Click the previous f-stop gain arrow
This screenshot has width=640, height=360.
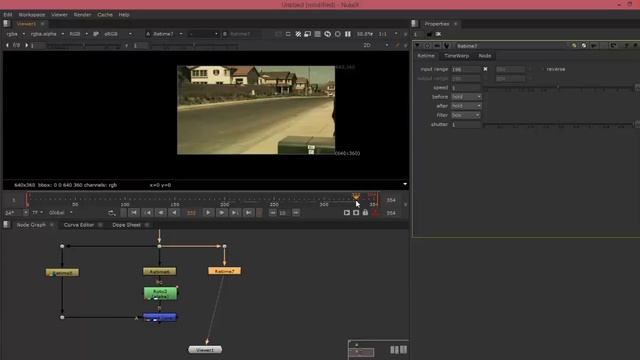pyautogui.click(x=7, y=45)
